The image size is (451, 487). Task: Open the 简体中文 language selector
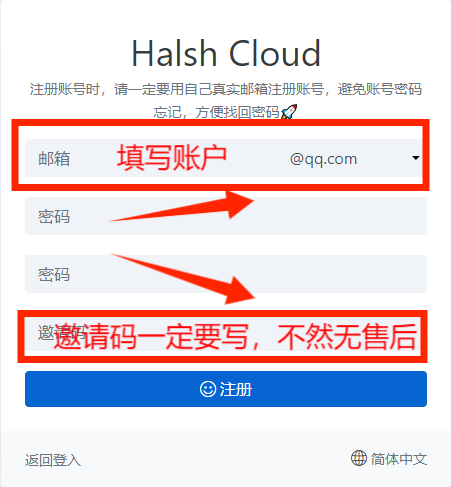pos(389,459)
